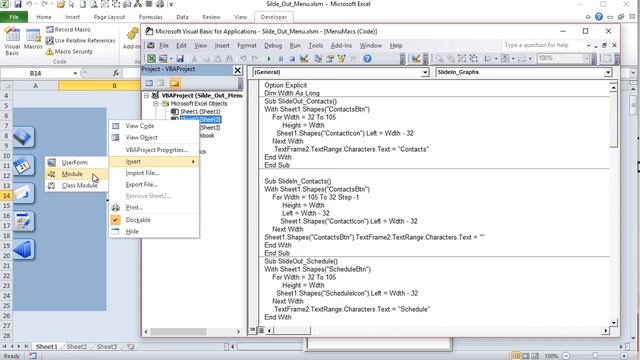Open Object Browser toolbar icon
The height and width of the screenshot is (360, 640).
tap(342, 59)
